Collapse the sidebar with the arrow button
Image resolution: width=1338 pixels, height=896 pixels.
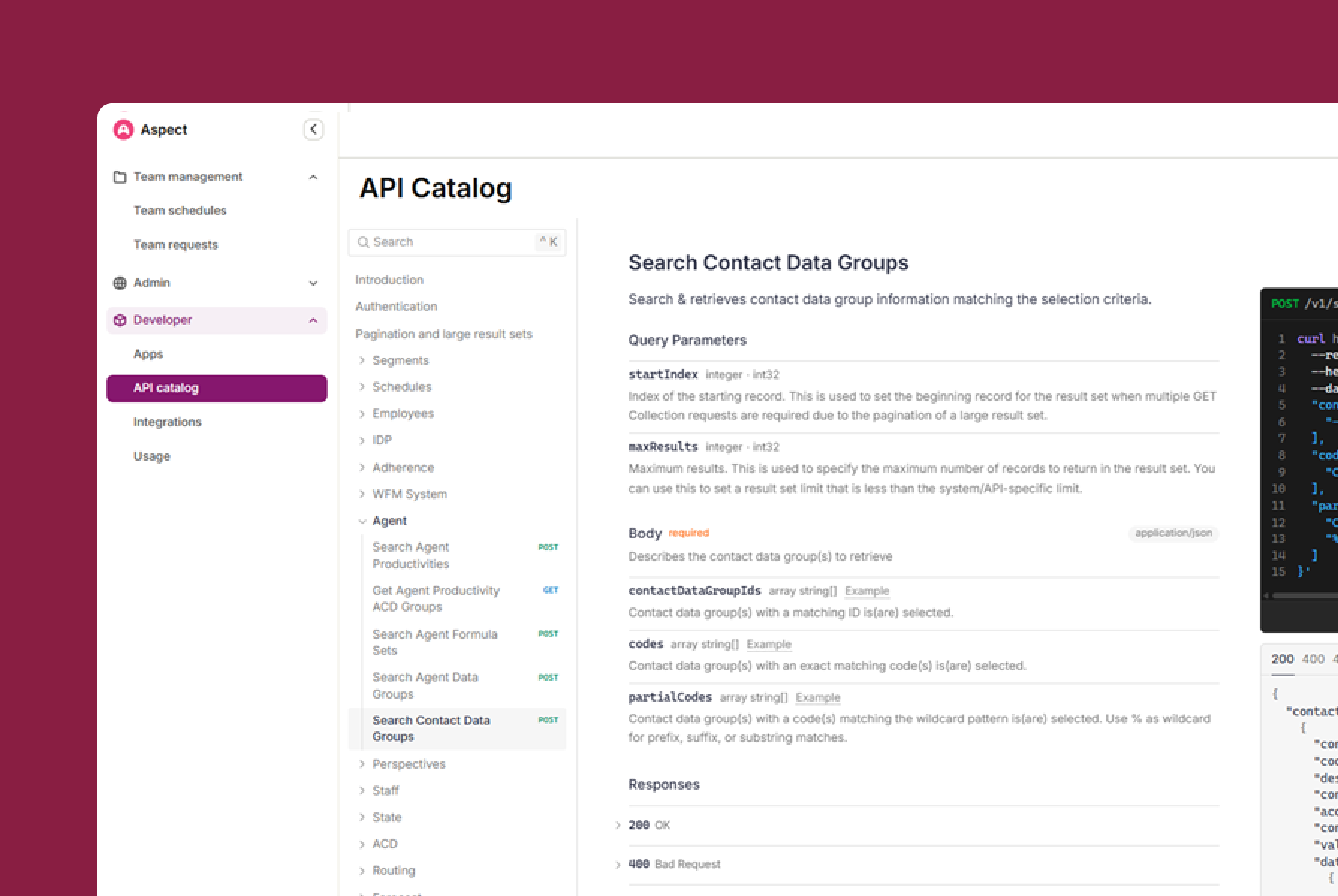tap(314, 129)
